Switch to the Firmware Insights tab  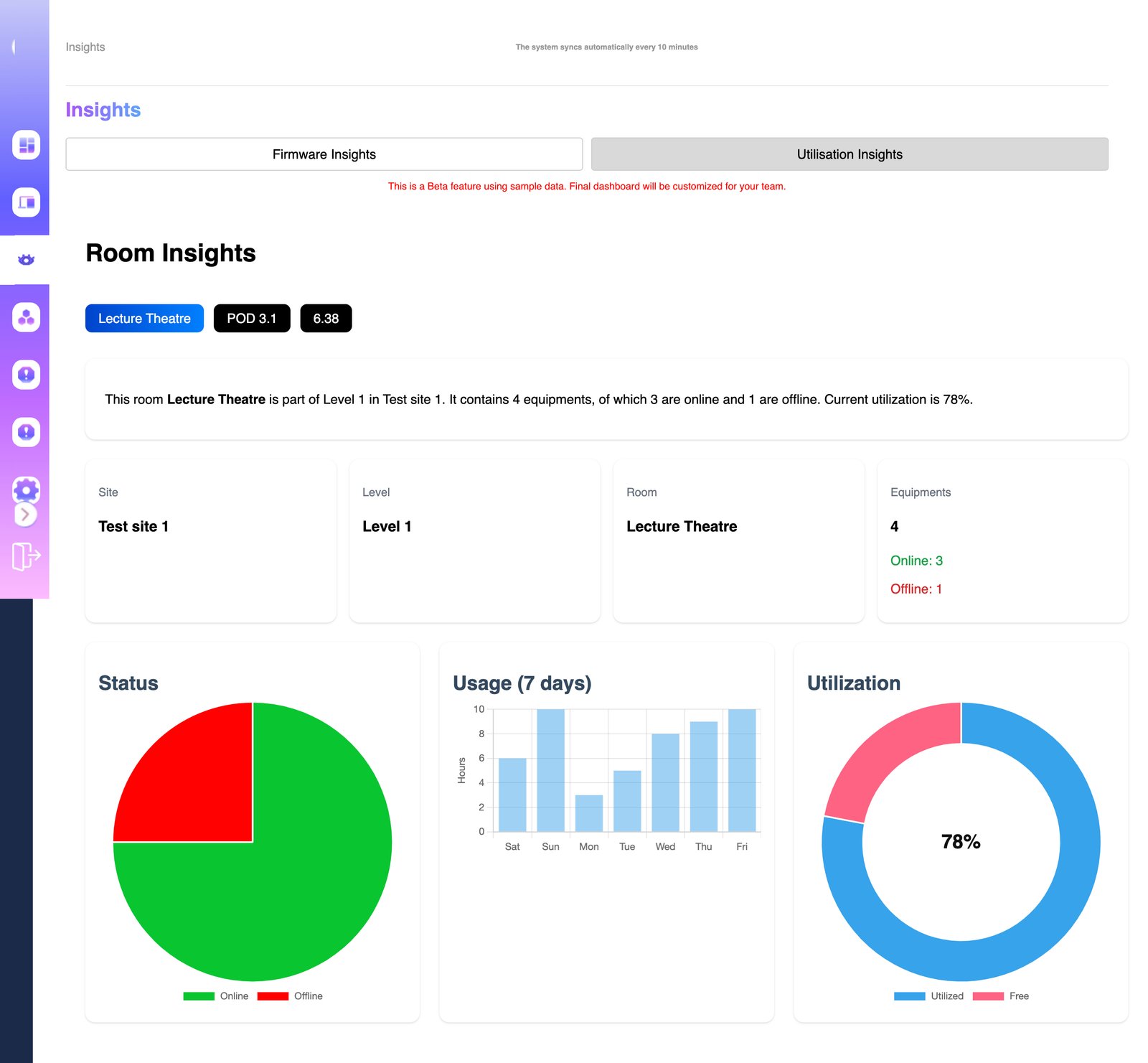(324, 154)
